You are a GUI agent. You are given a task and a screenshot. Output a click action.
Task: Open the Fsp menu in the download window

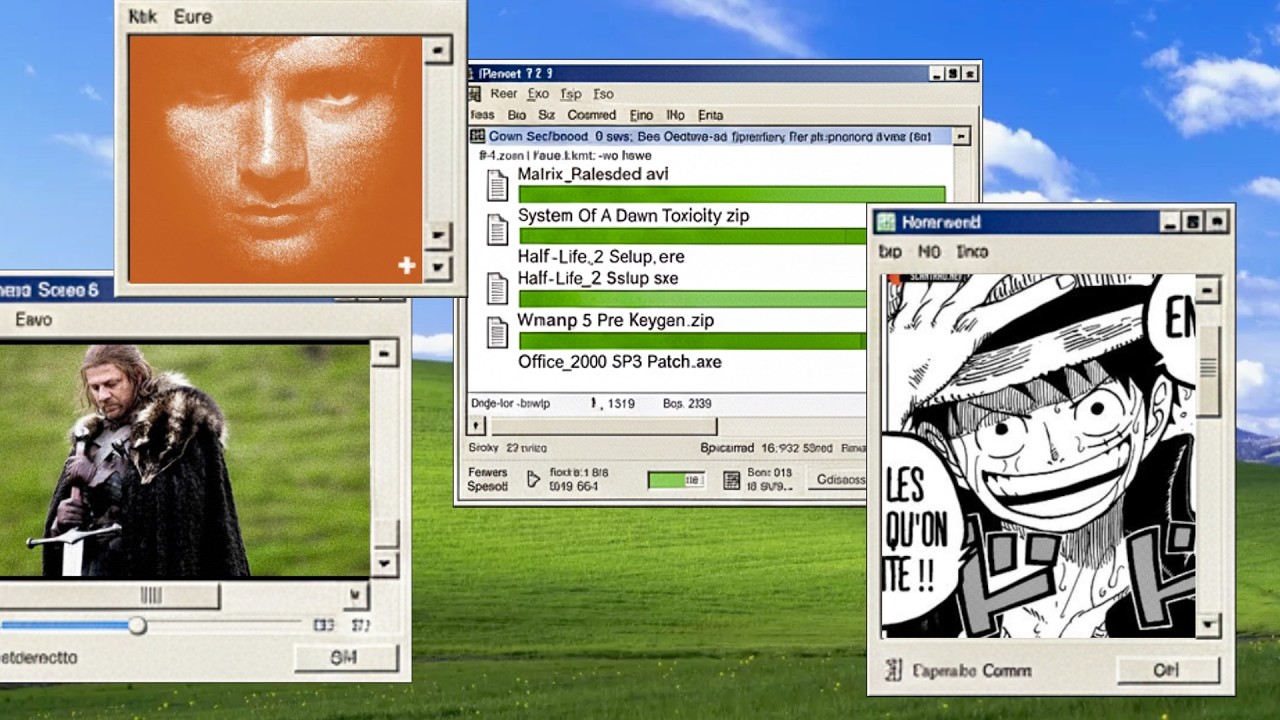coord(571,94)
